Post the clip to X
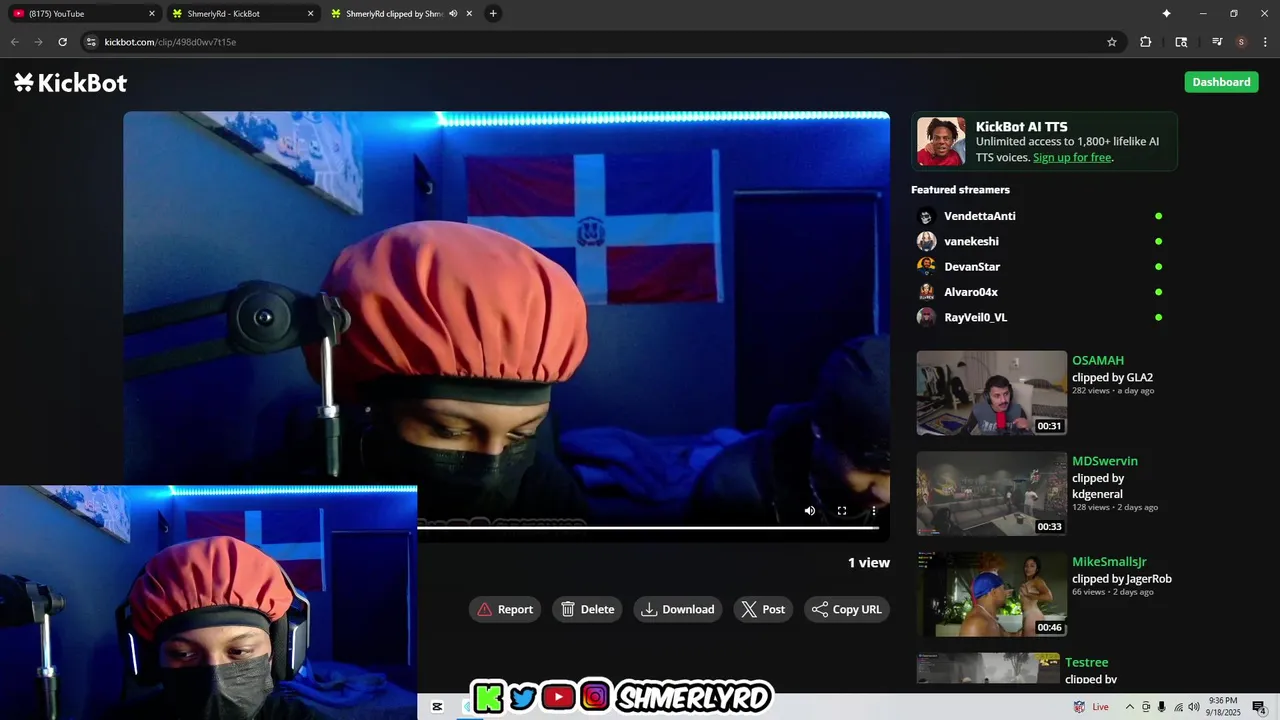The height and width of the screenshot is (720, 1280). (x=763, y=609)
